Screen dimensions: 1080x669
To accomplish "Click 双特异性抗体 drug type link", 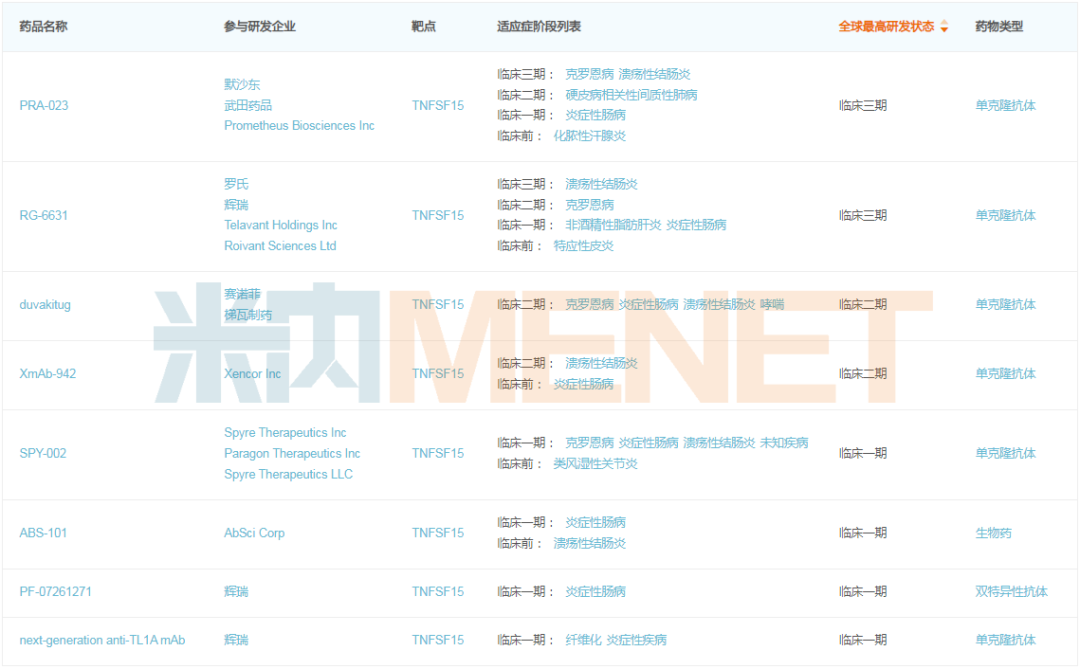I will click(x=1011, y=591).
